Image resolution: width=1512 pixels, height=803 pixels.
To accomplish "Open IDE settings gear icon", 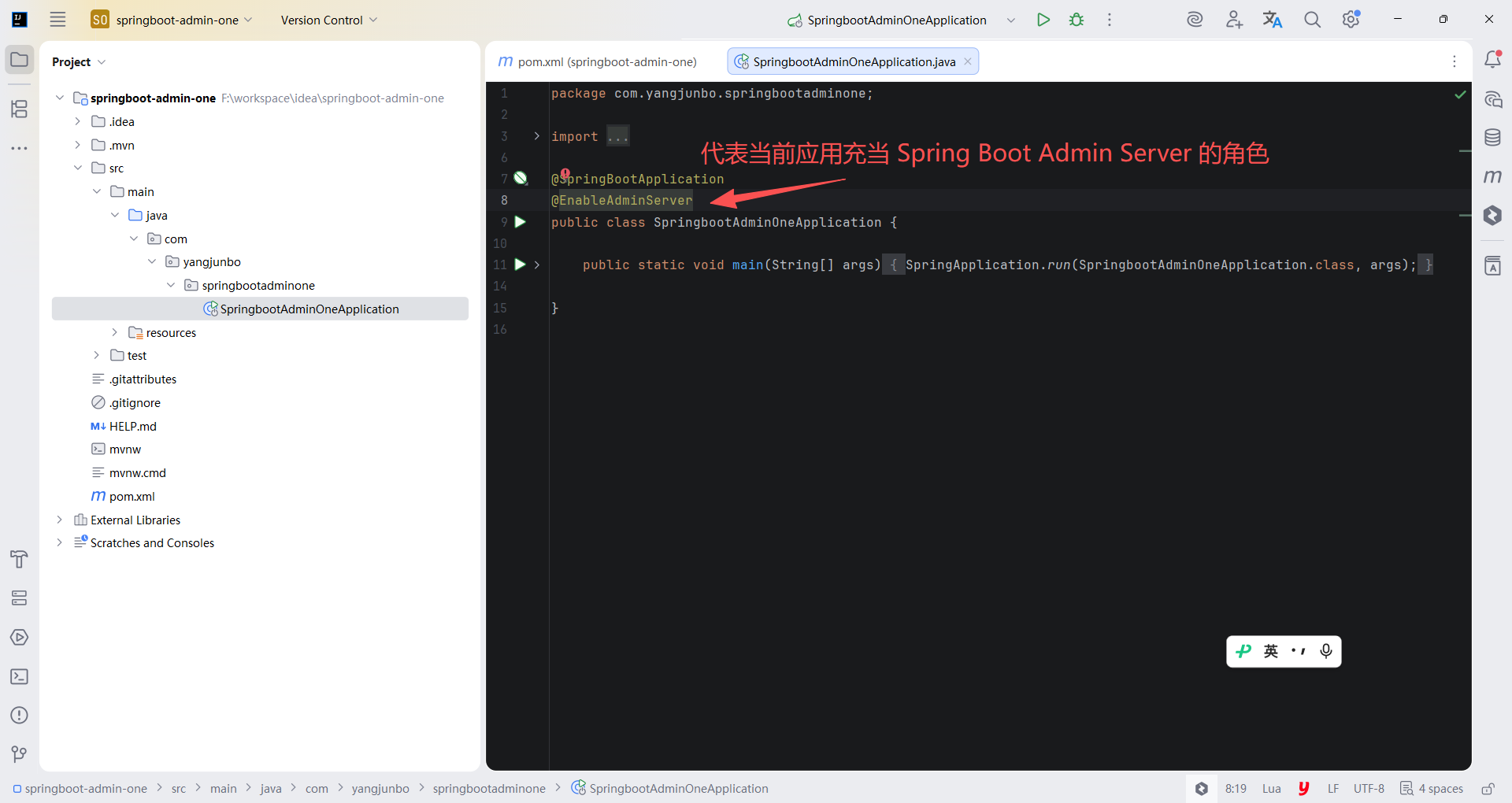I will click(1351, 20).
